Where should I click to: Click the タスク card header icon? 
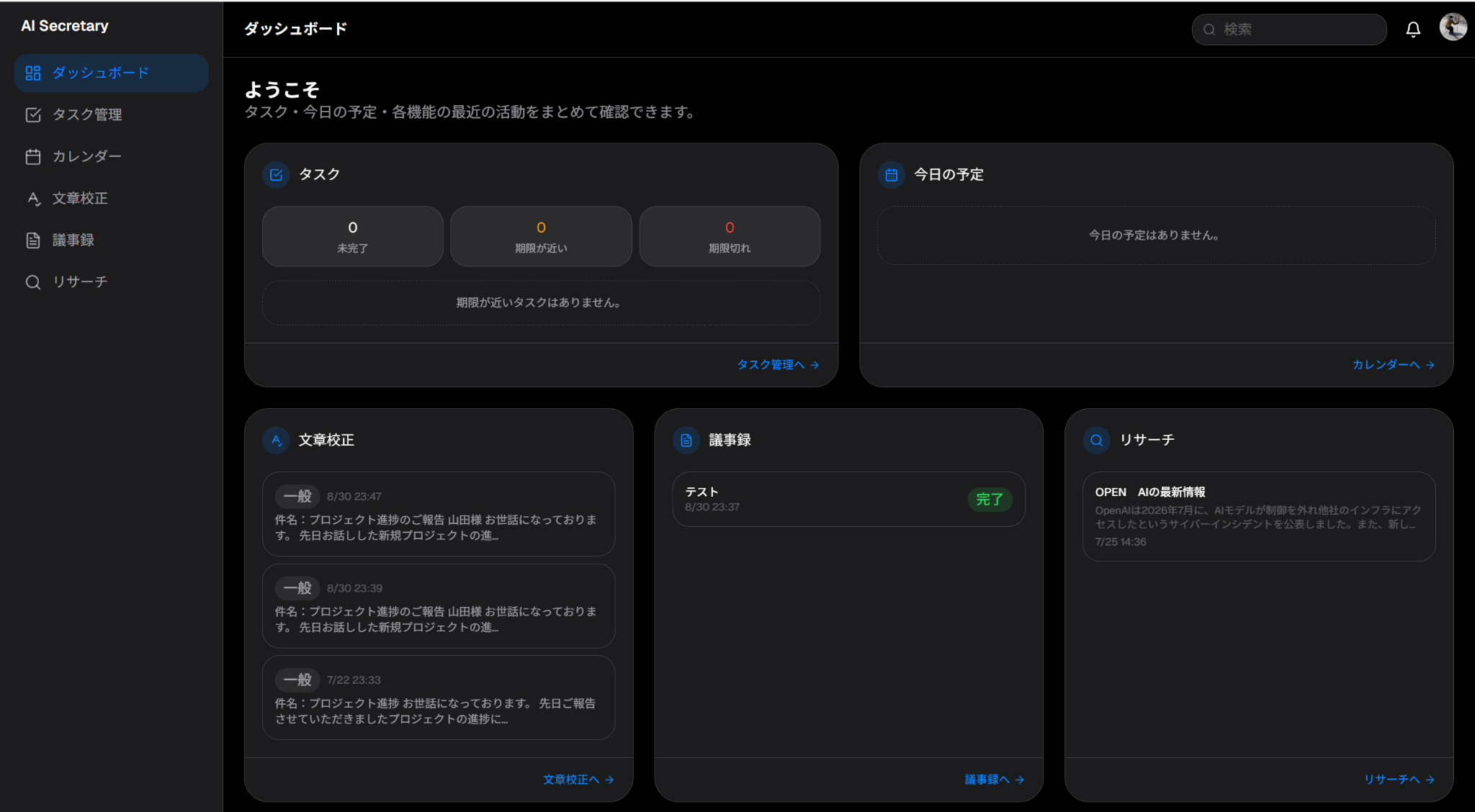pyautogui.click(x=276, y=174)
